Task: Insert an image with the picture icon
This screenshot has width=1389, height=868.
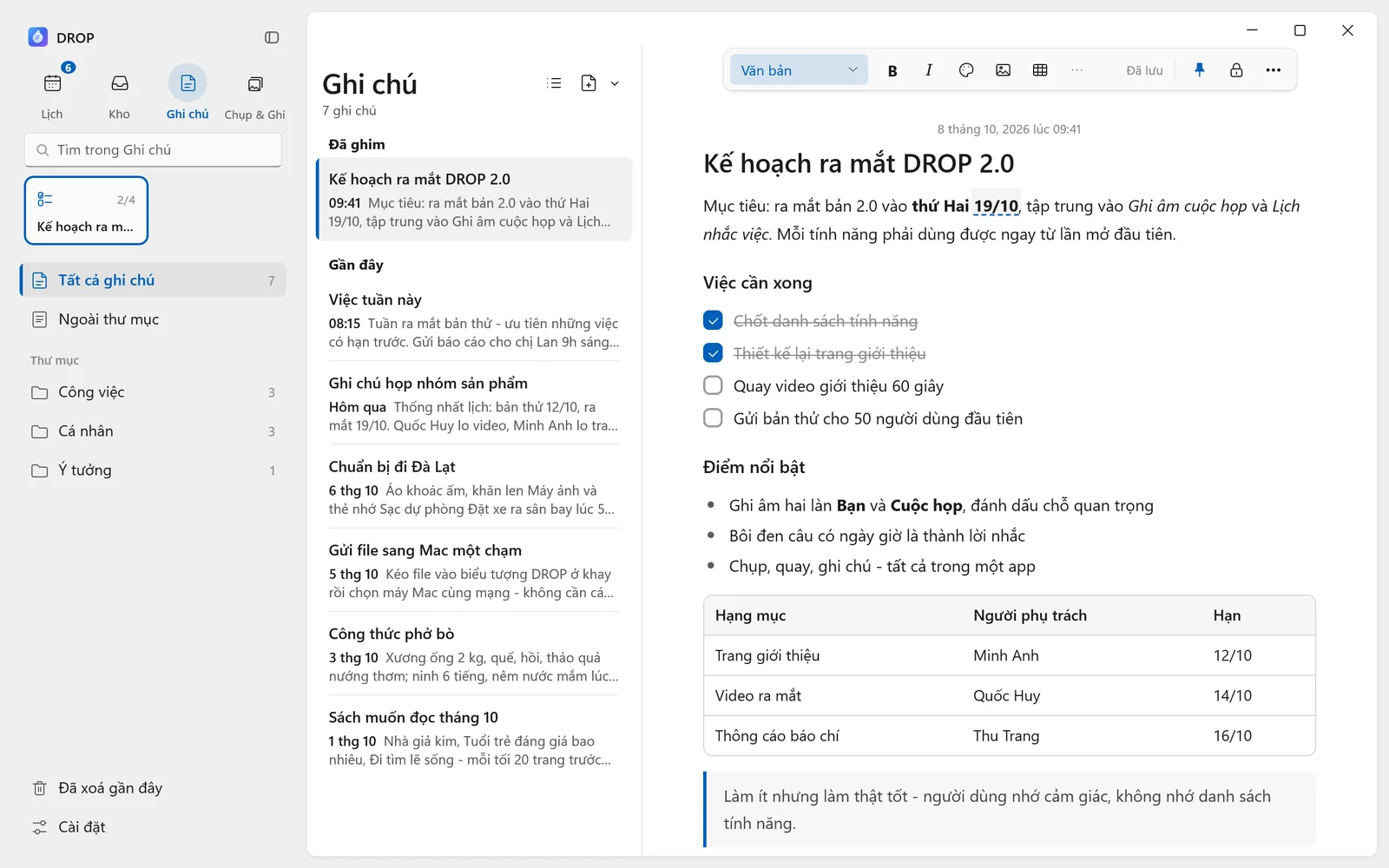Action: tap(1003, 70)
